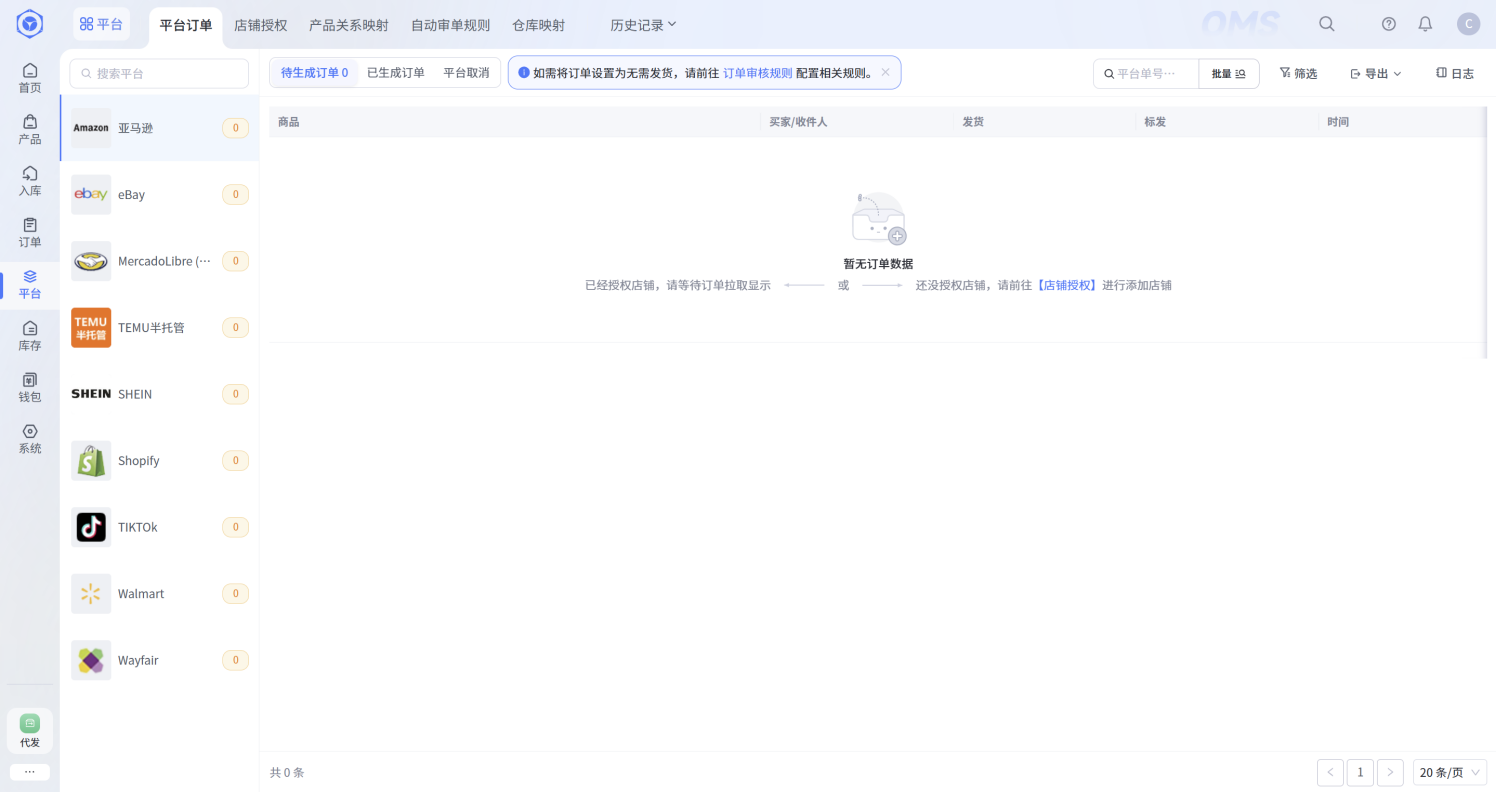The image size is (1496, 792).
Task: Click the 平台 module button in header
Action: (101, 24)
